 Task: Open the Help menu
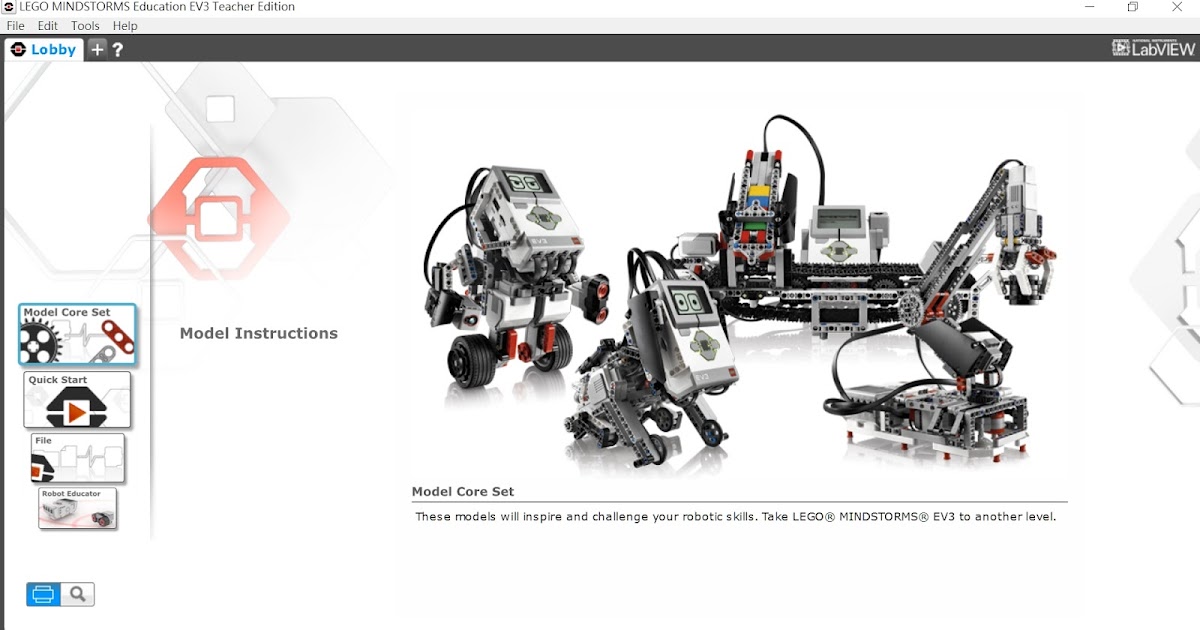pos(125,25)
